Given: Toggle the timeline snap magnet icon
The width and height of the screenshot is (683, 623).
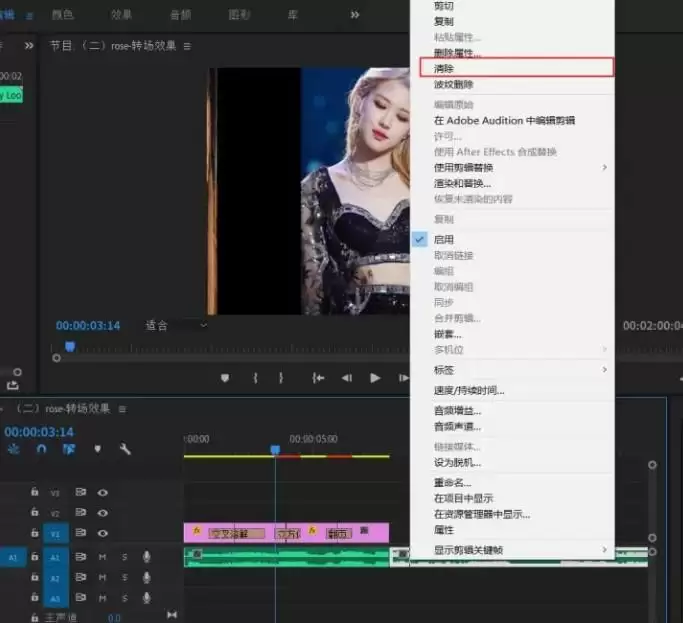Looking at the screenshot, I should 41,450.
